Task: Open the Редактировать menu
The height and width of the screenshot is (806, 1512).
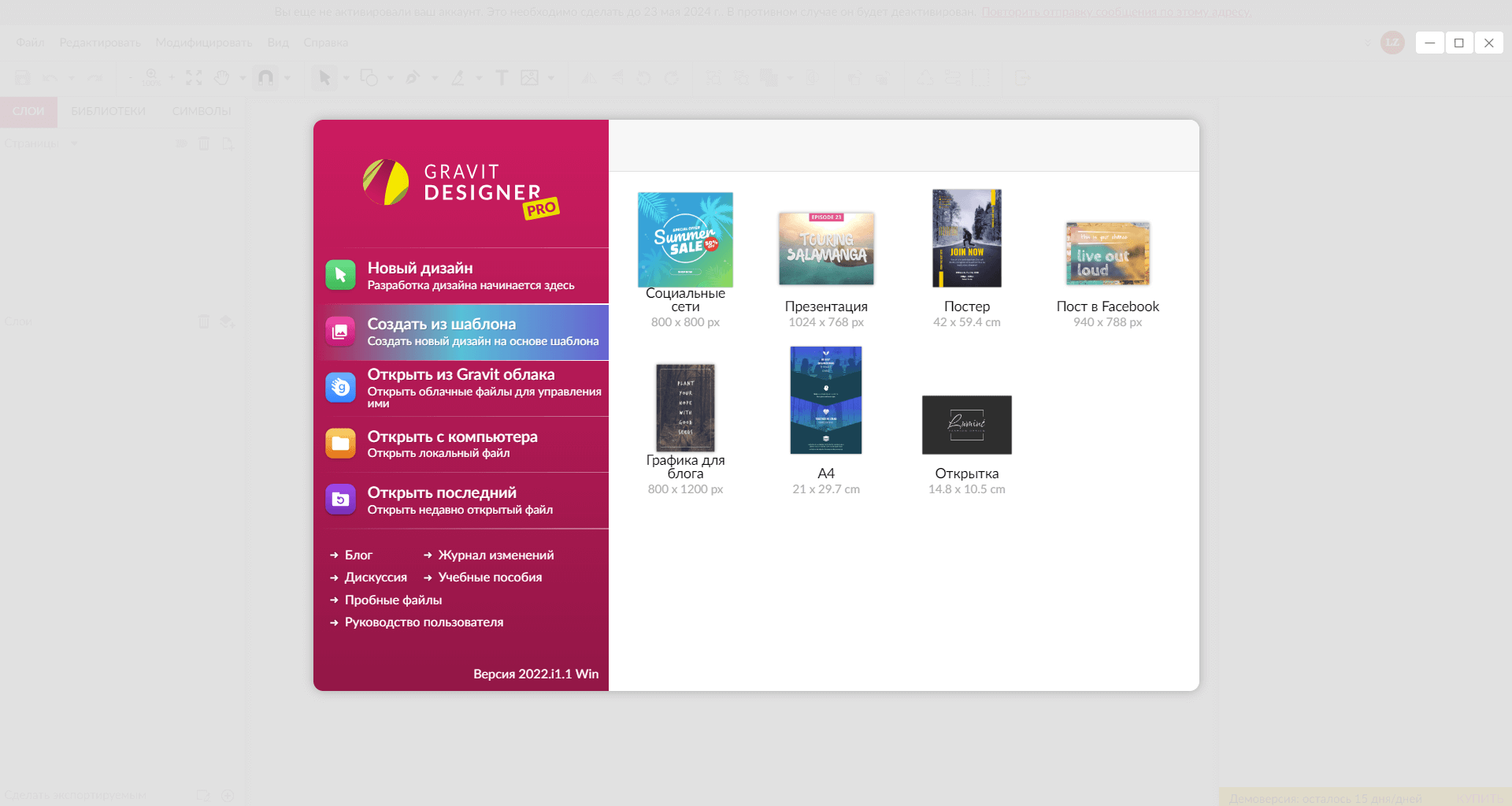Action: click(x=100, y=43)
